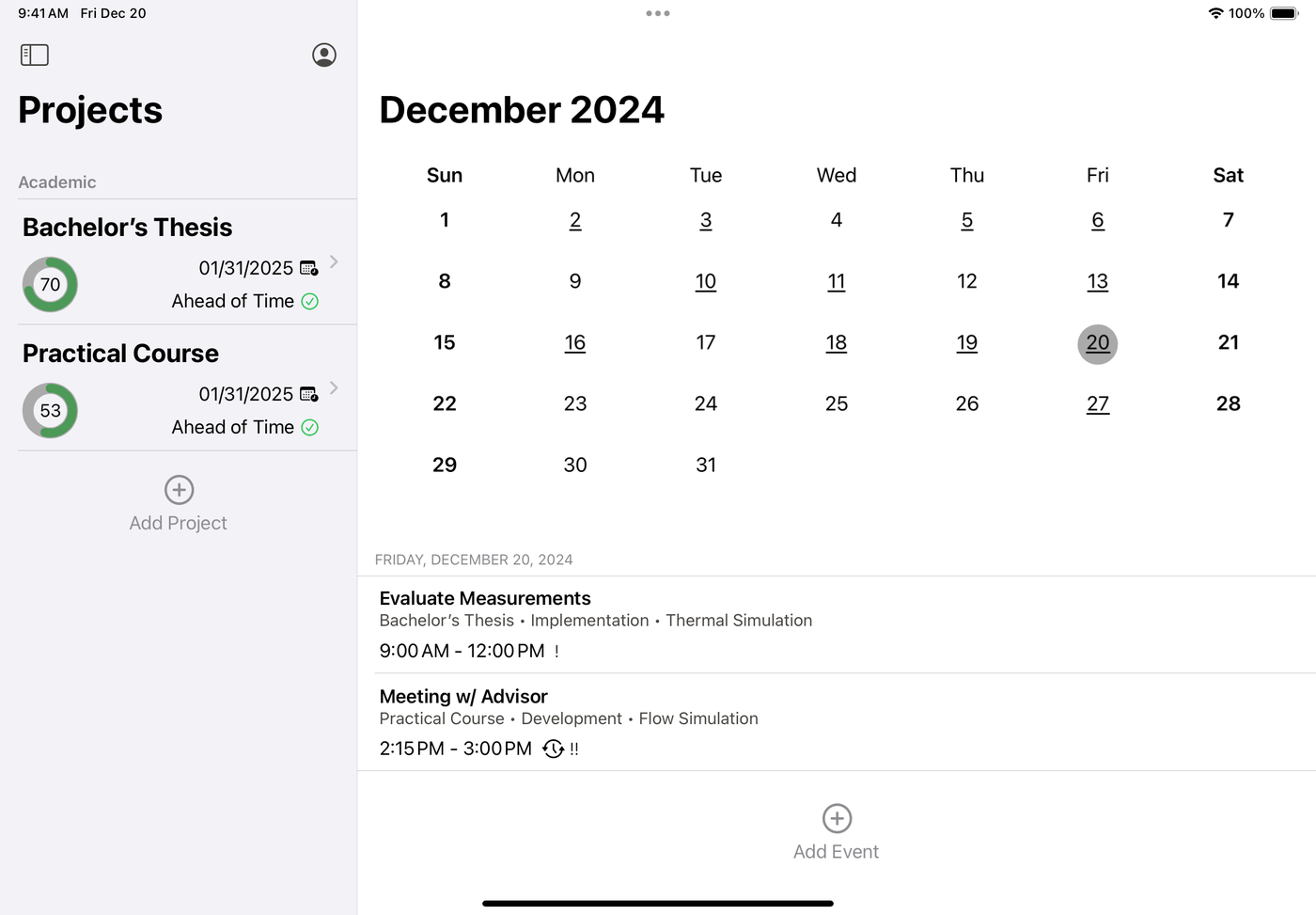Viewport: 1316px width, 915px height.
Task: Open the user profile account icon
Action: [x=324, y=55]
